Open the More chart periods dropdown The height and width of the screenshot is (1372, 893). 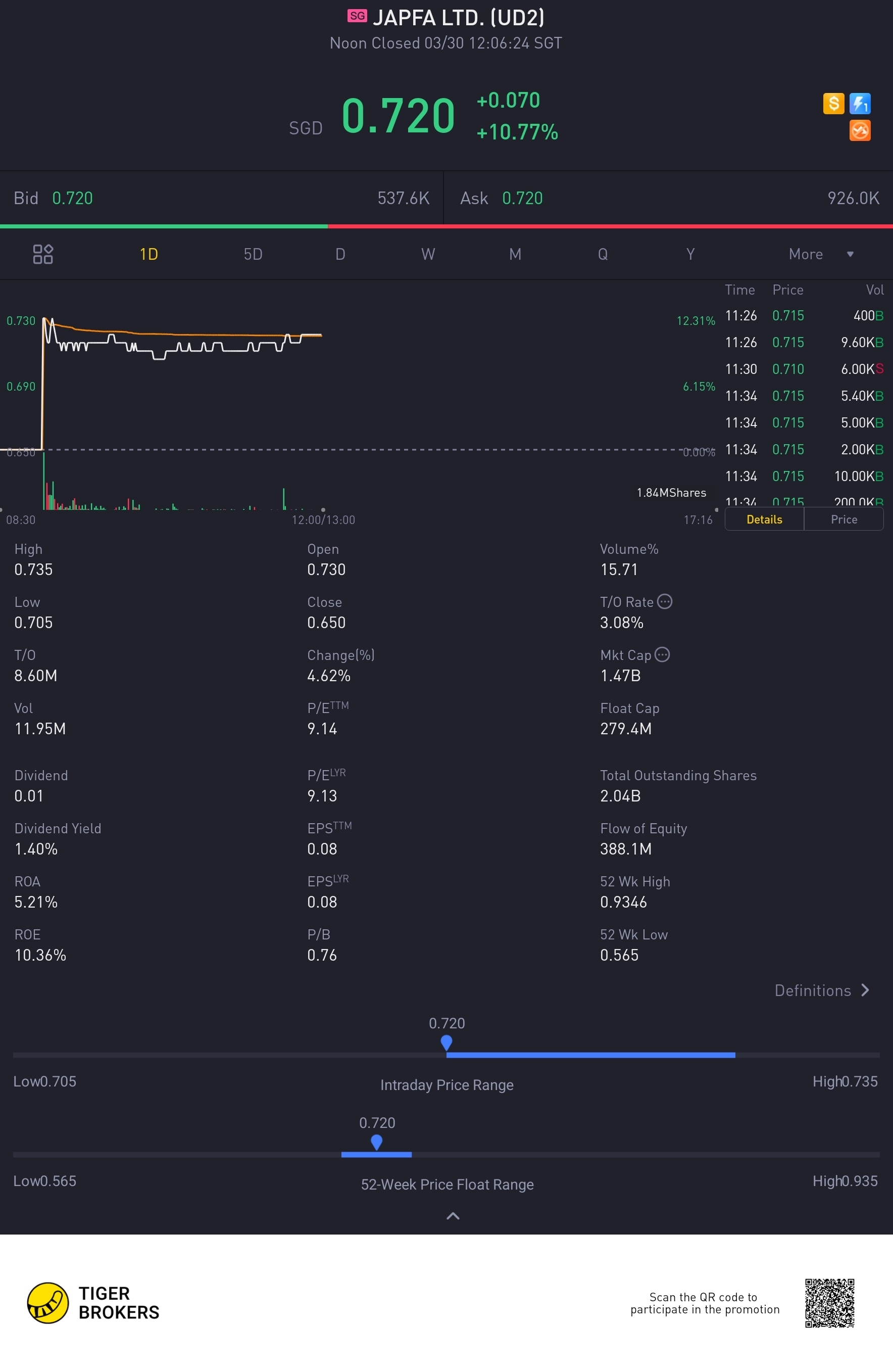point(821,254)
